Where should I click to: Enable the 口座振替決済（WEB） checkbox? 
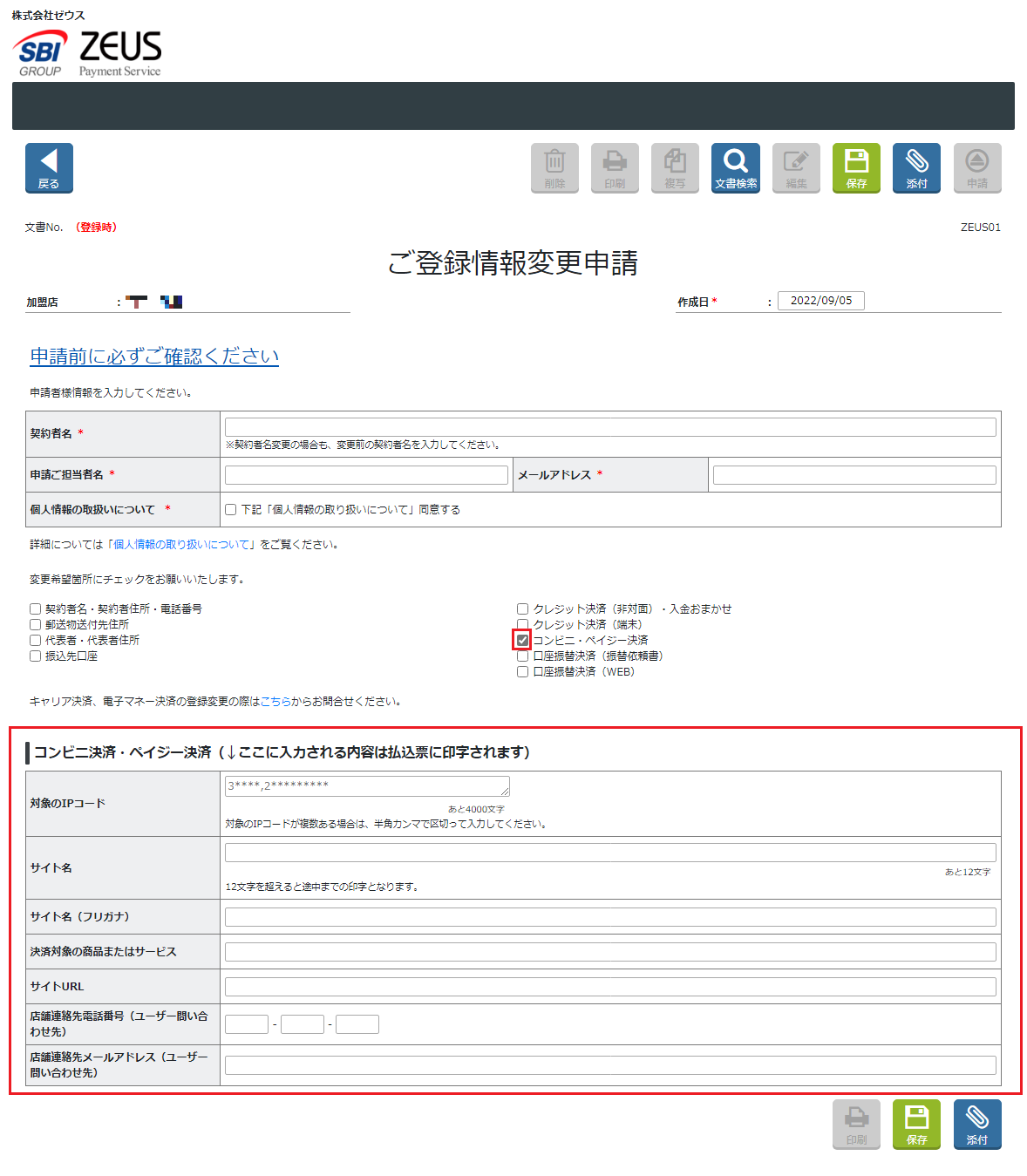click(x=522, y=672)
